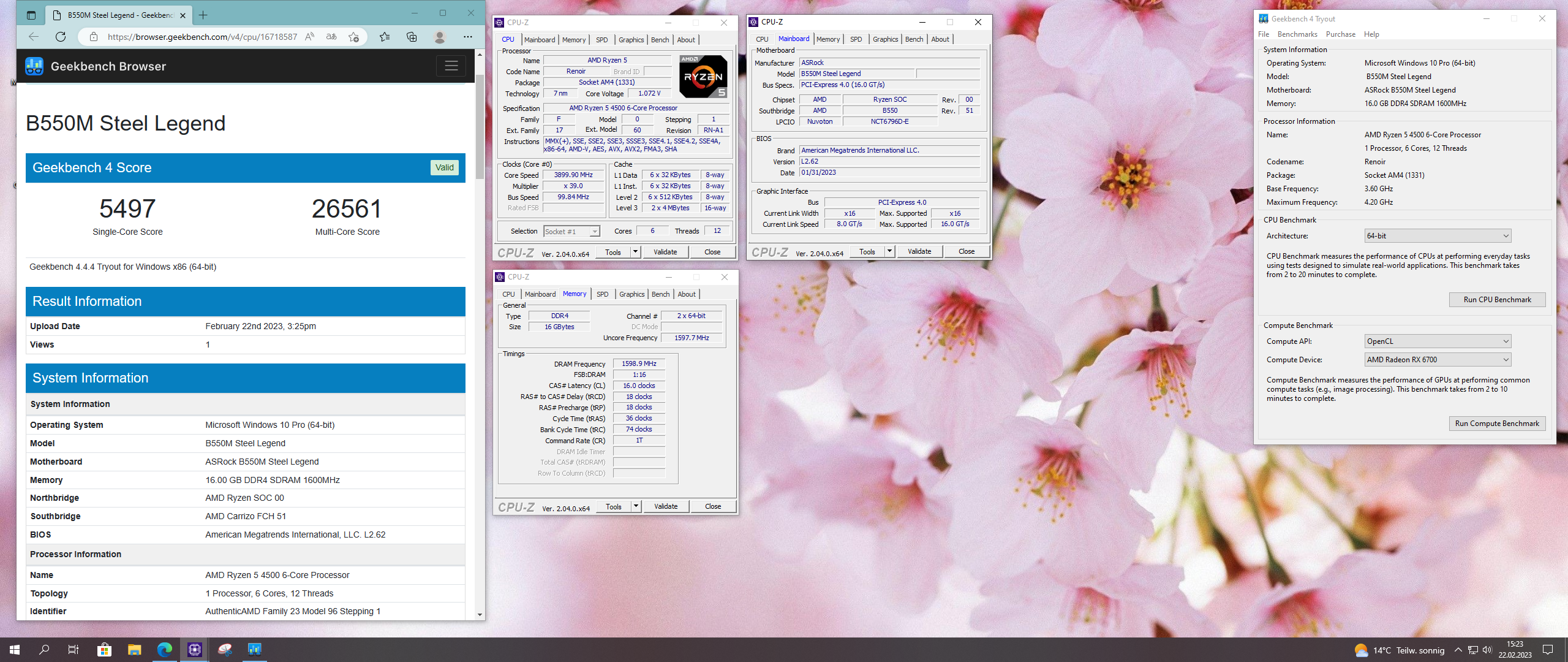1568x662 pixels.
Task: Click Close button in CPU-Z Mainboard window
Action: click(967, 251)
